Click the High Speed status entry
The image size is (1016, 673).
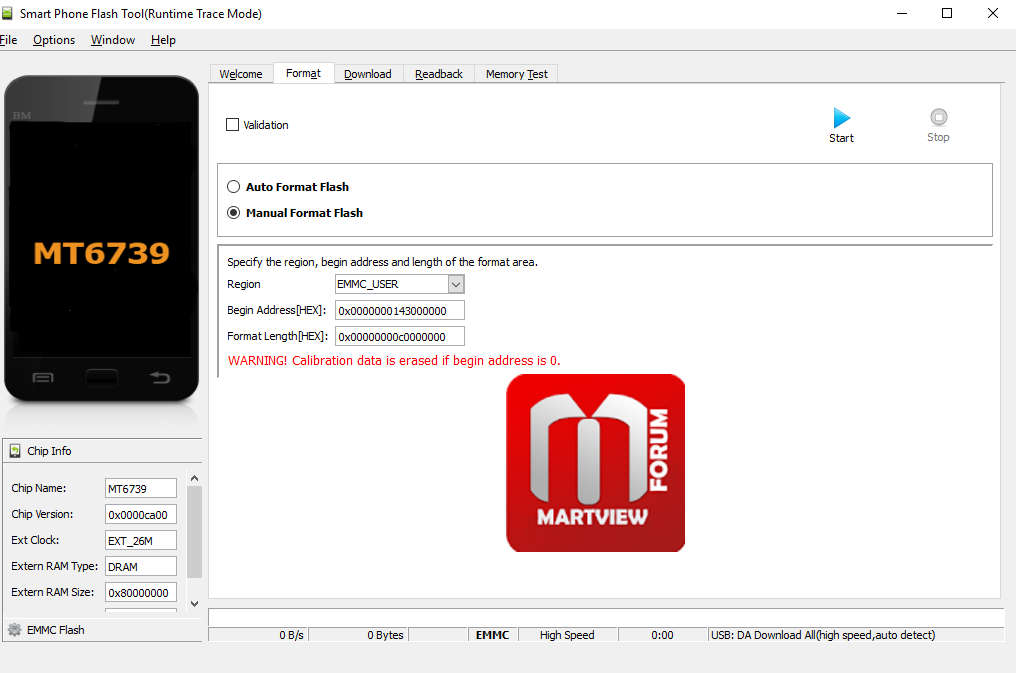[567, 635]
